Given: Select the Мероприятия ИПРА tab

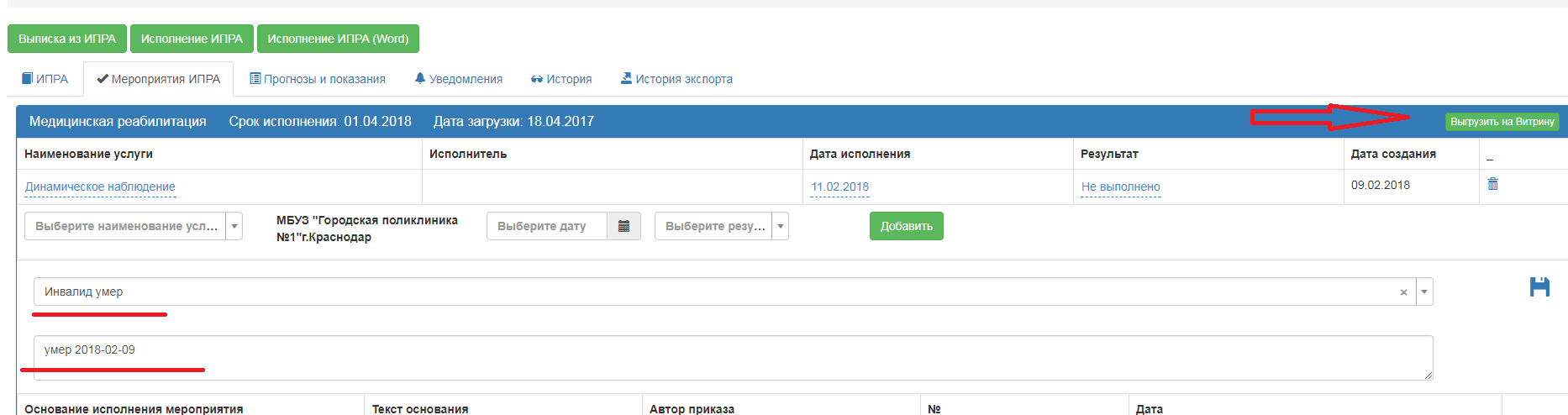Looking at the screenshot, I should point(159,79).
